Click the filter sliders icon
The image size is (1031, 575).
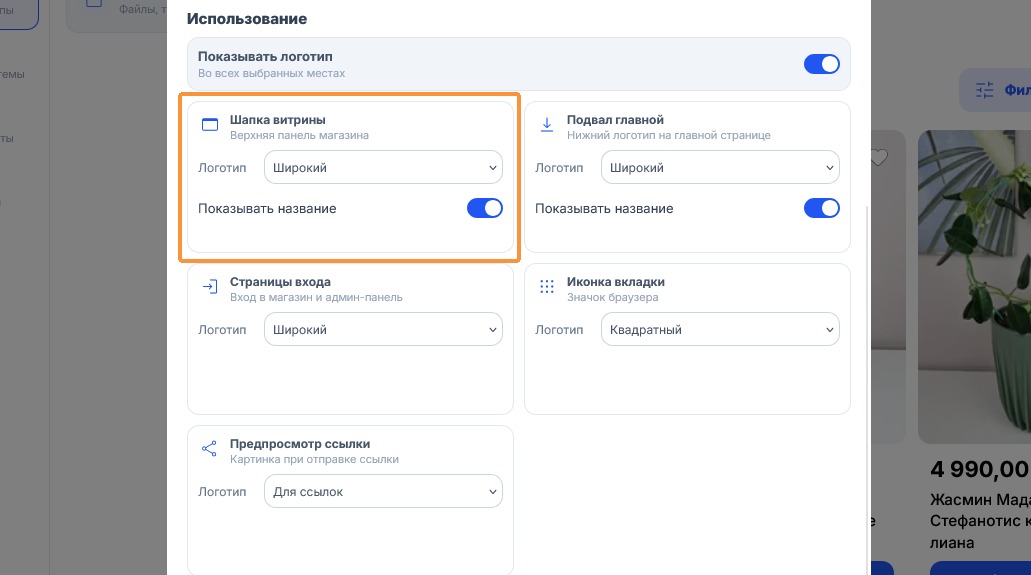tap(984, 90)
